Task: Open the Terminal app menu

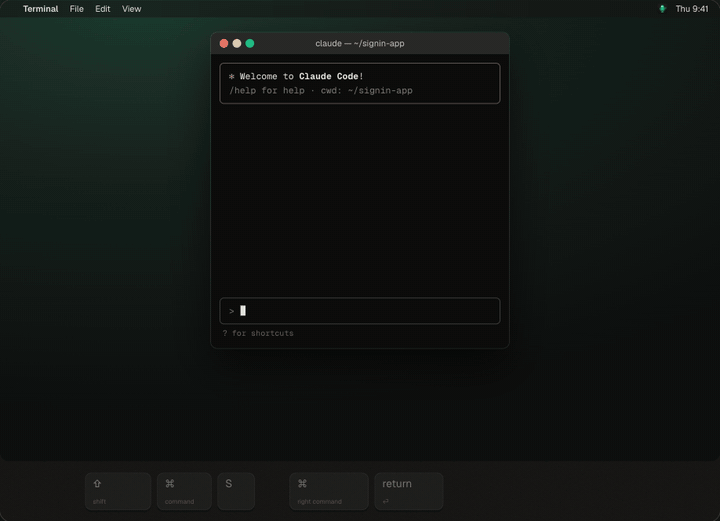Action: tap(40, 9)
